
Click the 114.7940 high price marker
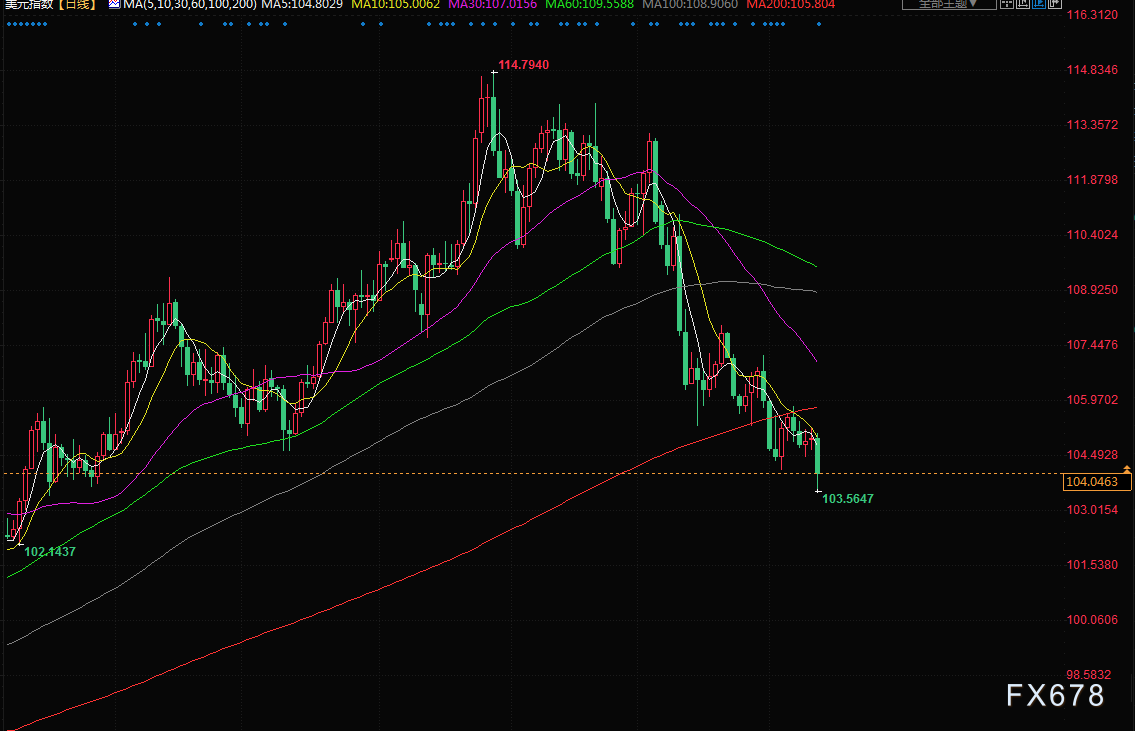(523, 65)
